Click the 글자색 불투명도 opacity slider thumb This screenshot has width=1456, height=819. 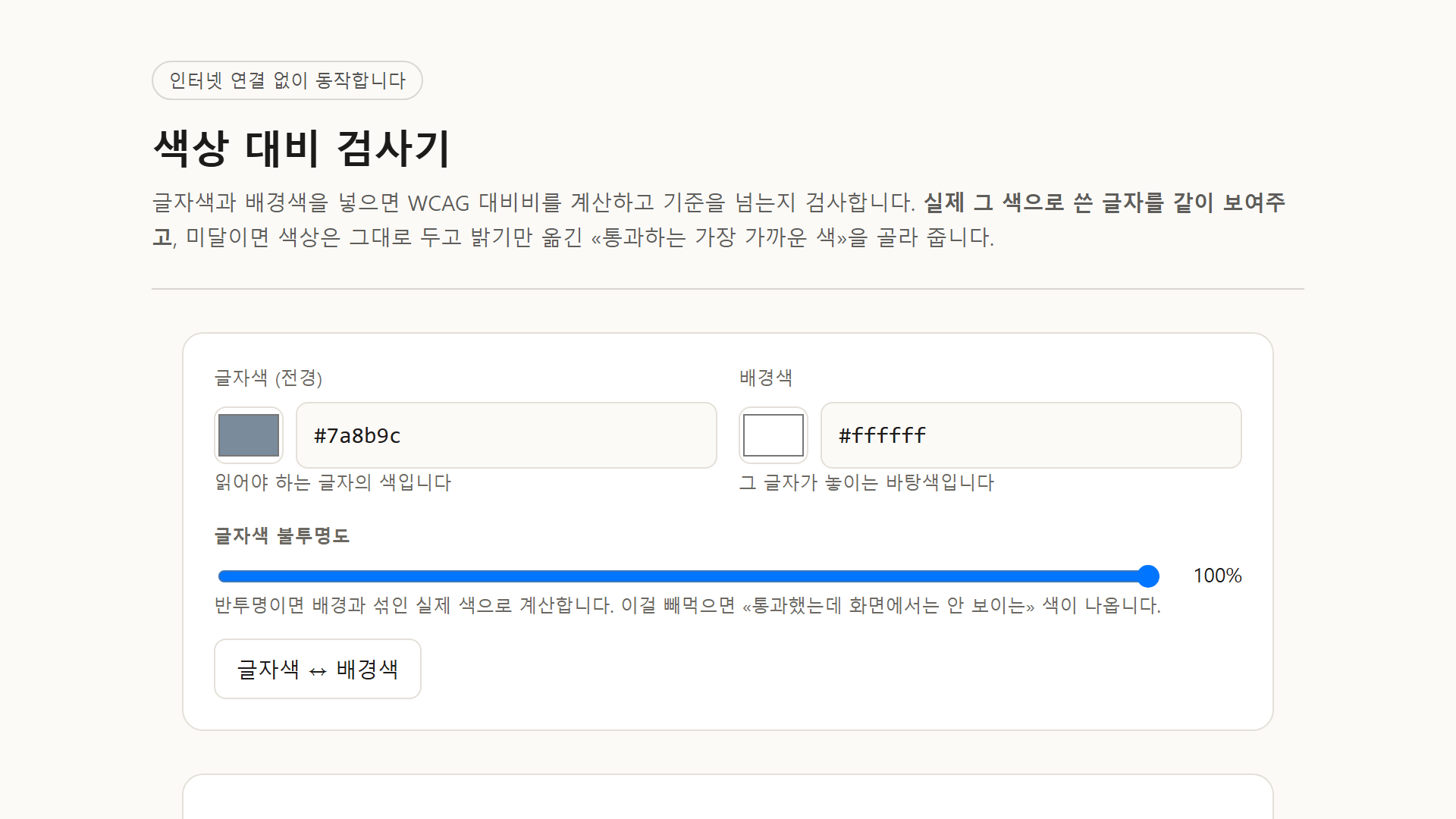[x=1149, y=576]
